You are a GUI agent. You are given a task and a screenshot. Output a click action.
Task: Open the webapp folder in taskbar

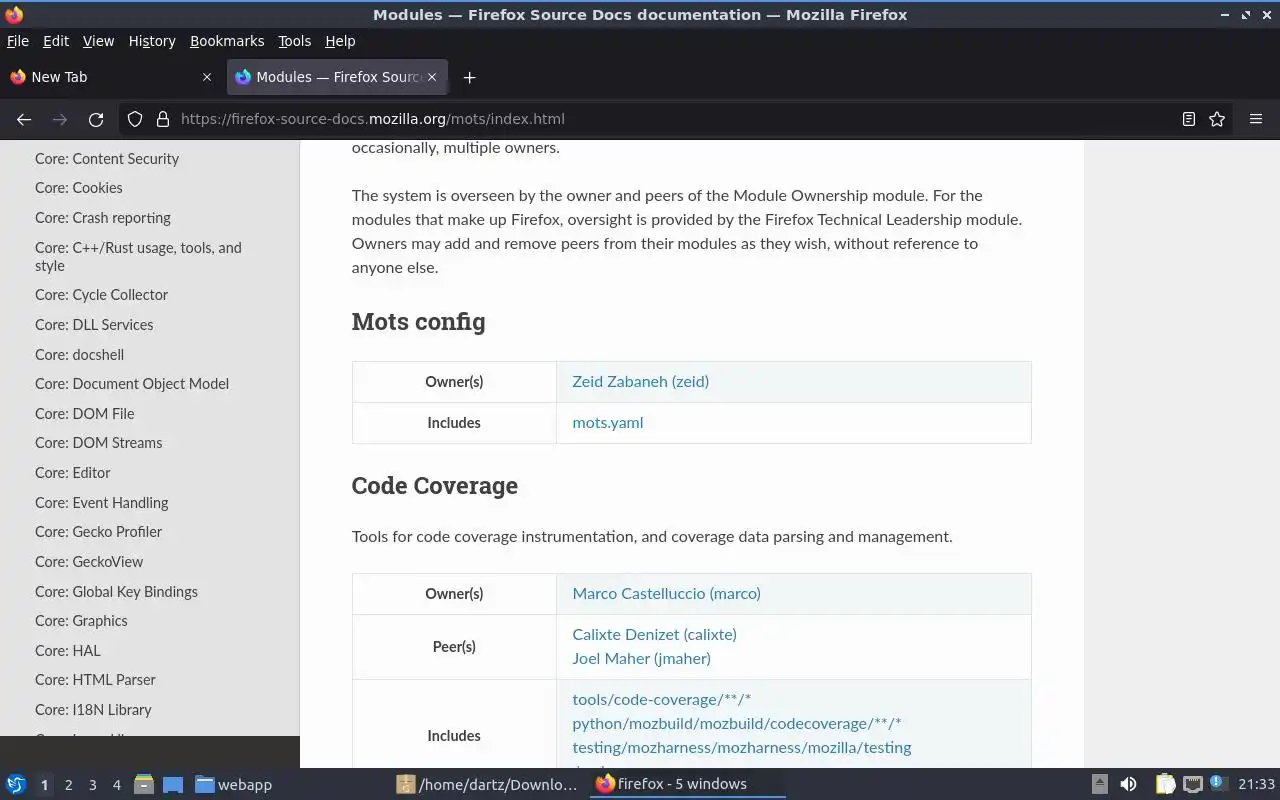(x=233, y=785)
